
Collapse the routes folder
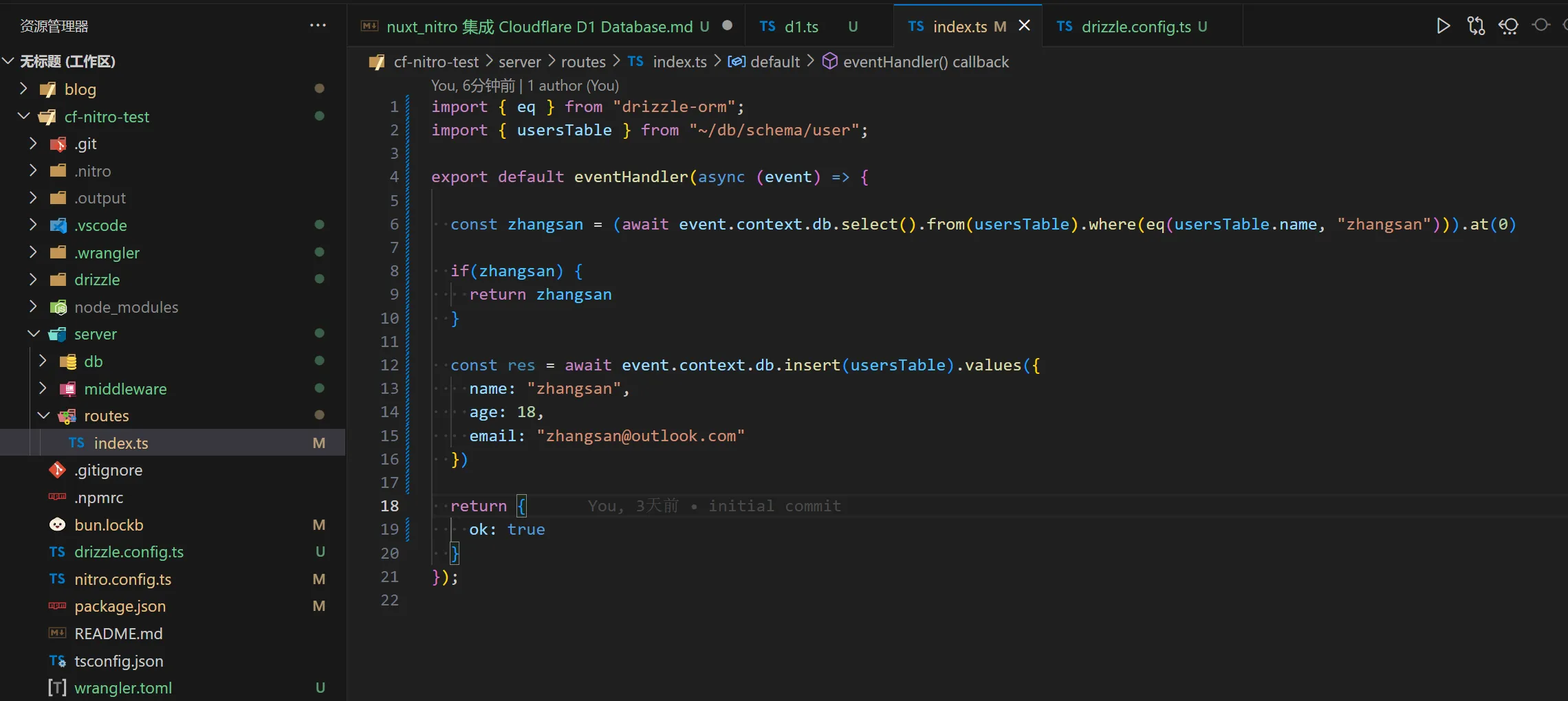pyautogui.click(x=44, y=415)
